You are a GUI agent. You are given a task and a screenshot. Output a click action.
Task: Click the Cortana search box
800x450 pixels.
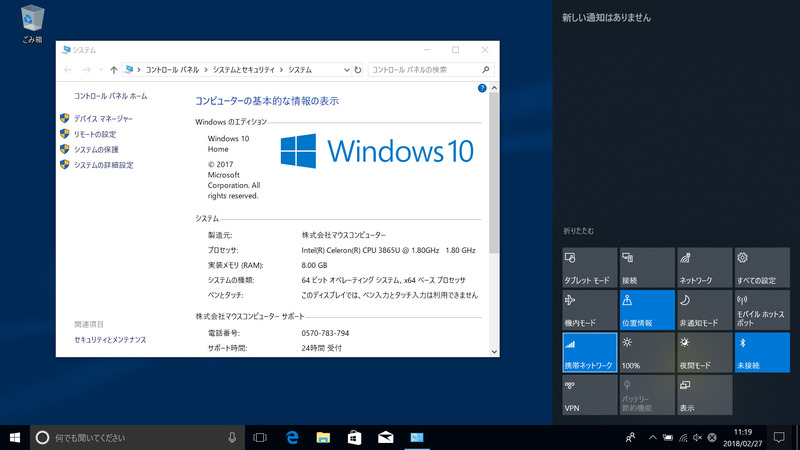136,437
